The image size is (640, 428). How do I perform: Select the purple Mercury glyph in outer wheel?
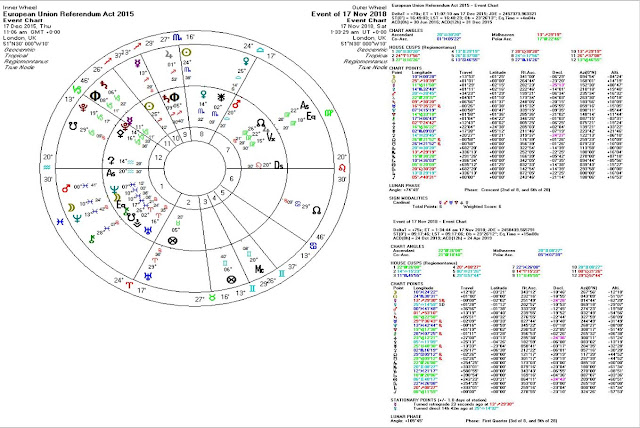[x=138, y=63]
